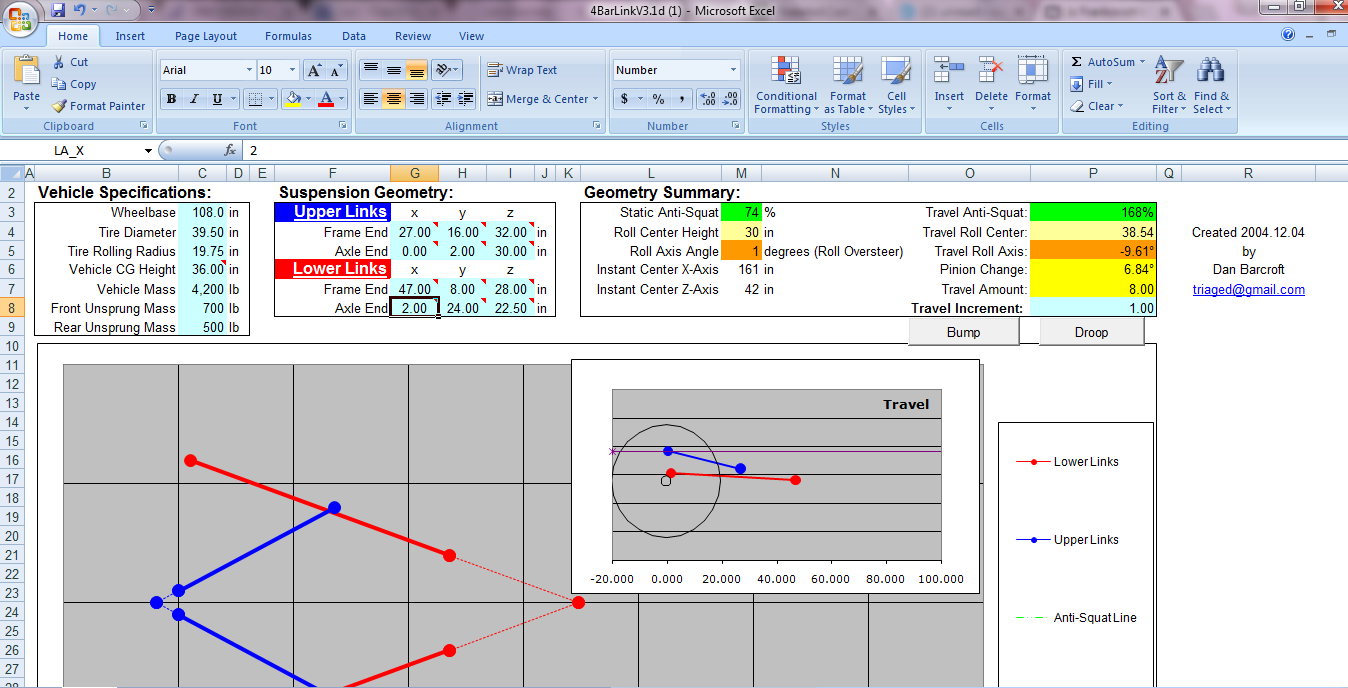Click the yellow Fill Color swatch
Image resolution: width=1348 pixels, height=688 pixels.
pyautogui.click(x=293, y=99)
